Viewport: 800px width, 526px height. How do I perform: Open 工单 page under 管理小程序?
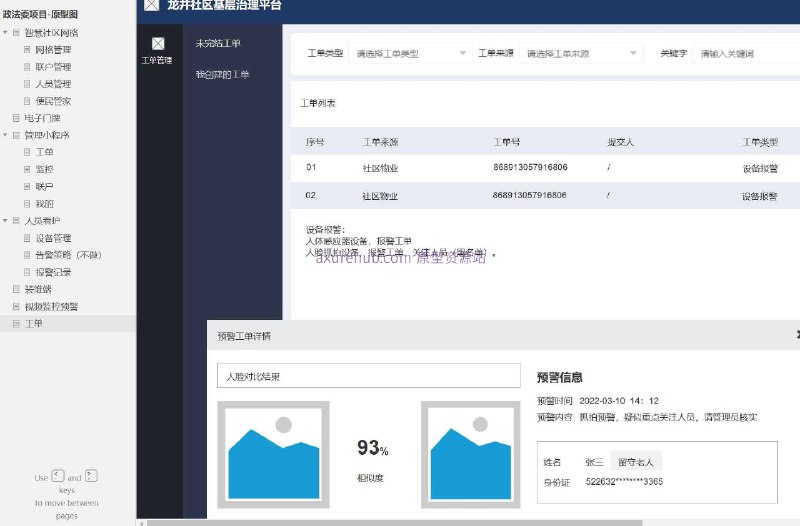[x=44, y=152]
